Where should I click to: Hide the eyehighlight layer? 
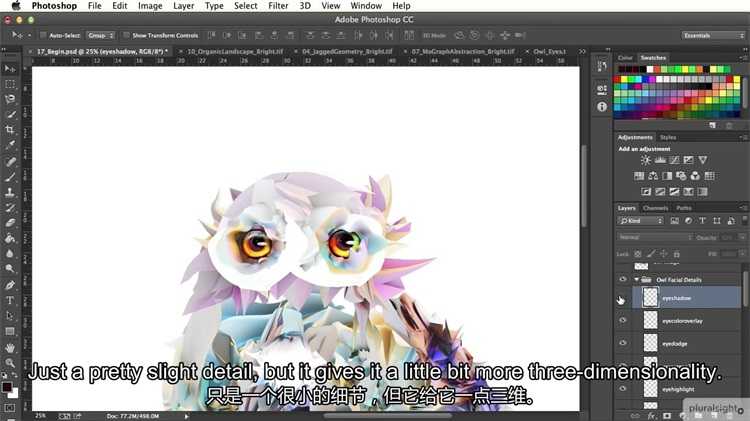[x=622, y=389]
